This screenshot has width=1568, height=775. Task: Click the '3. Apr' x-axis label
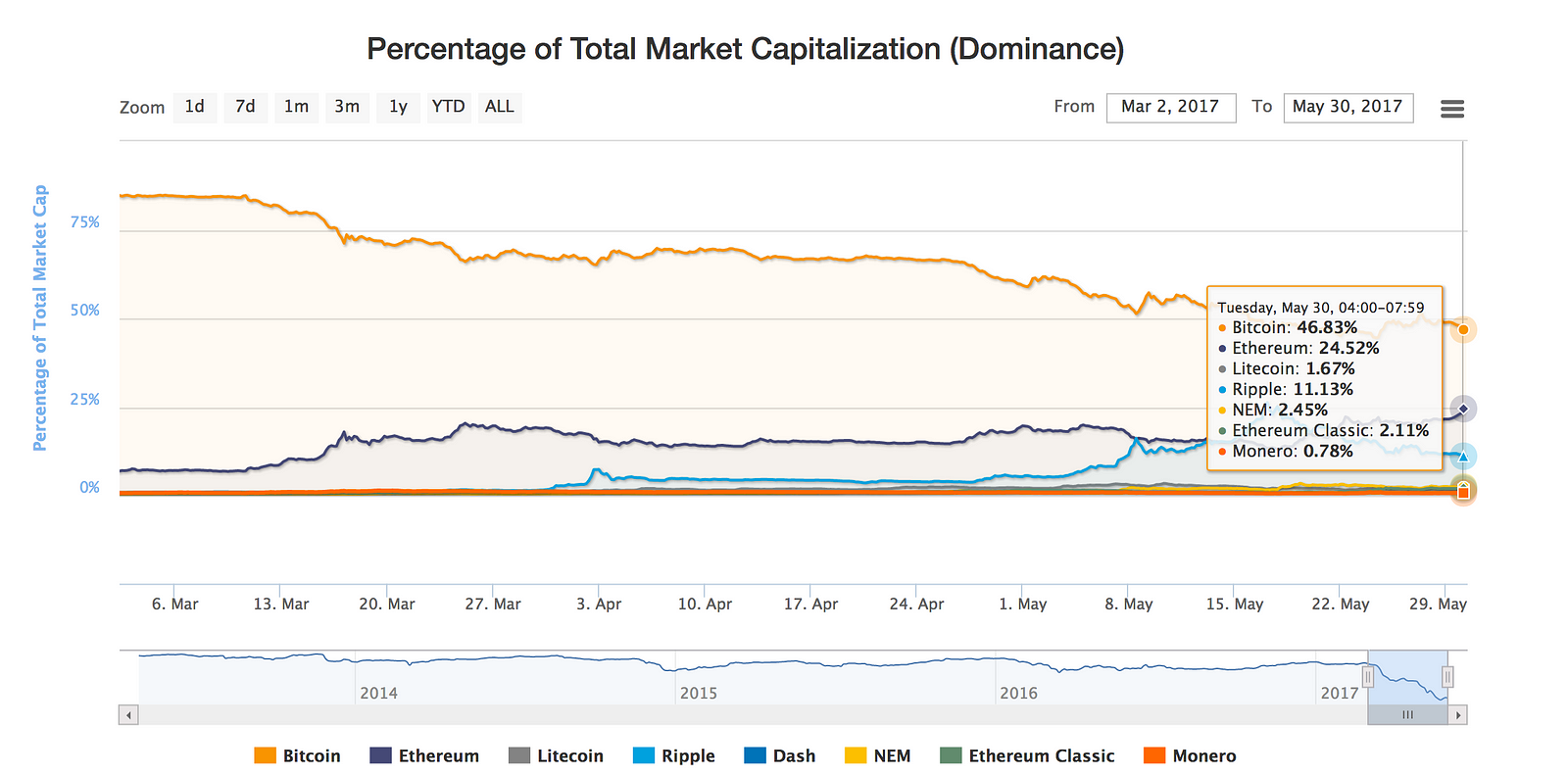tap(599, 604)
